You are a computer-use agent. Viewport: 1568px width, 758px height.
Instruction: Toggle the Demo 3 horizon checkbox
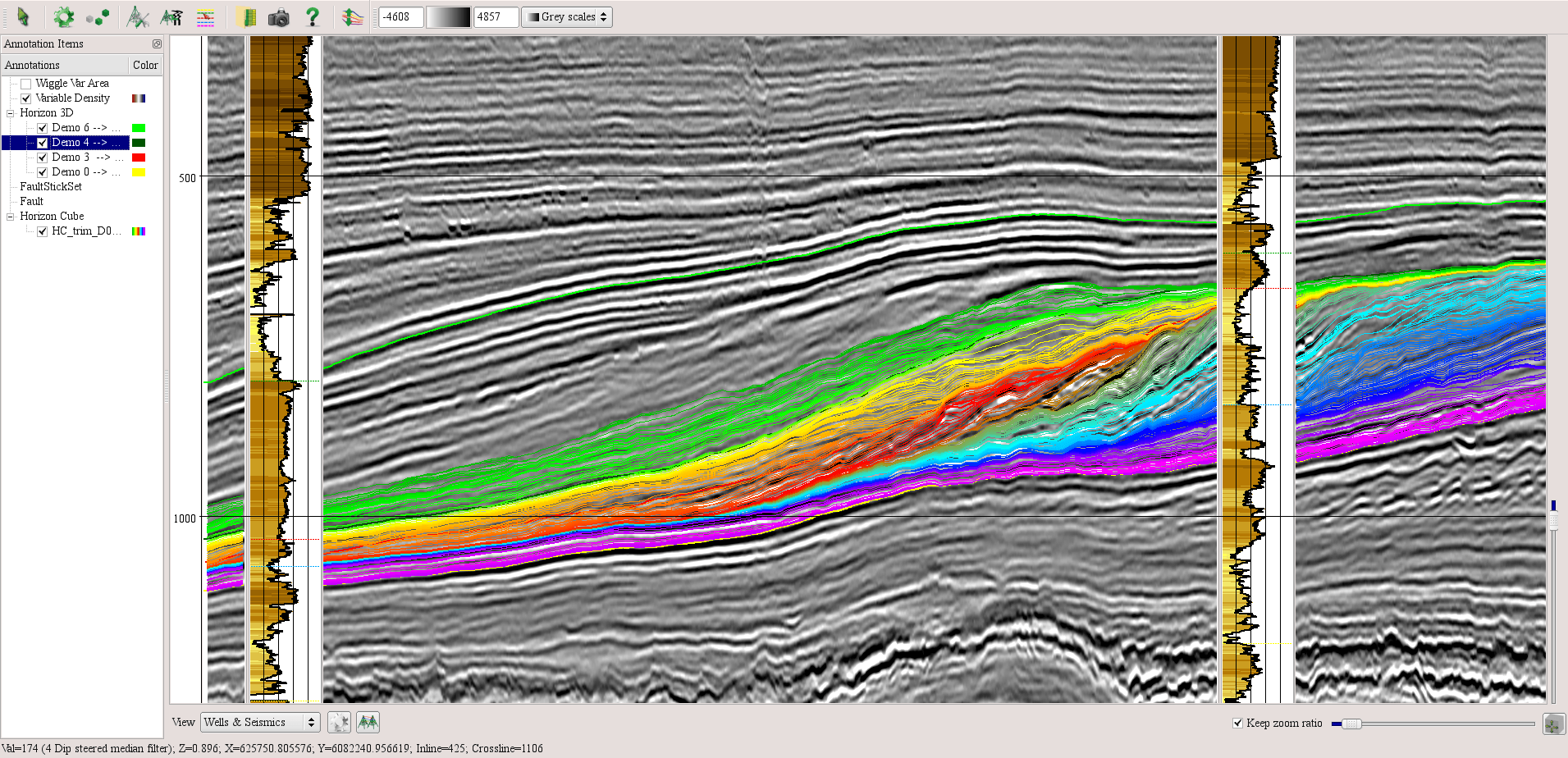(x=43, y=158)
